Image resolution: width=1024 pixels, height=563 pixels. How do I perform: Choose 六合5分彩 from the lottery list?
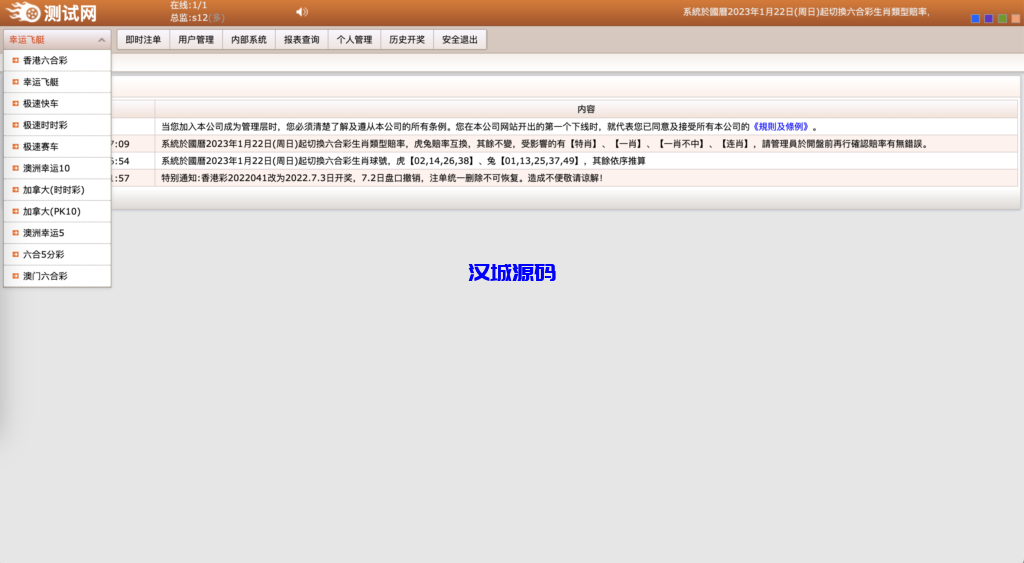pos(57,254)
